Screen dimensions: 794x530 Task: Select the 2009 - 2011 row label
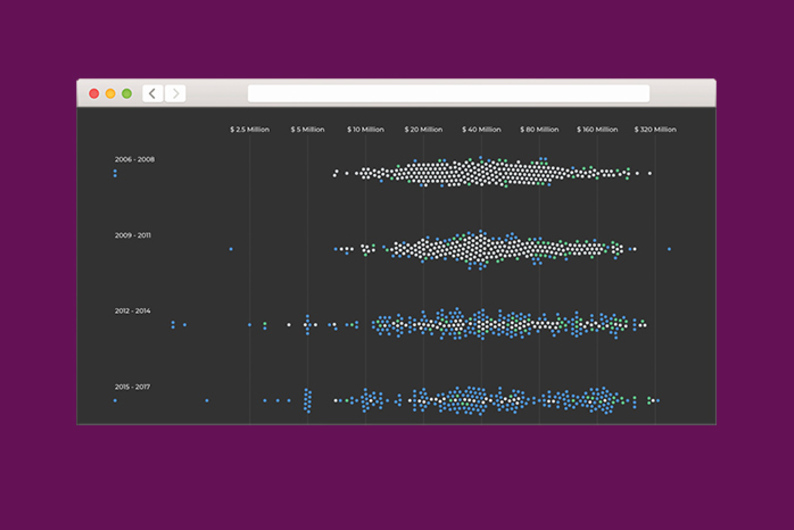point(134,235)
